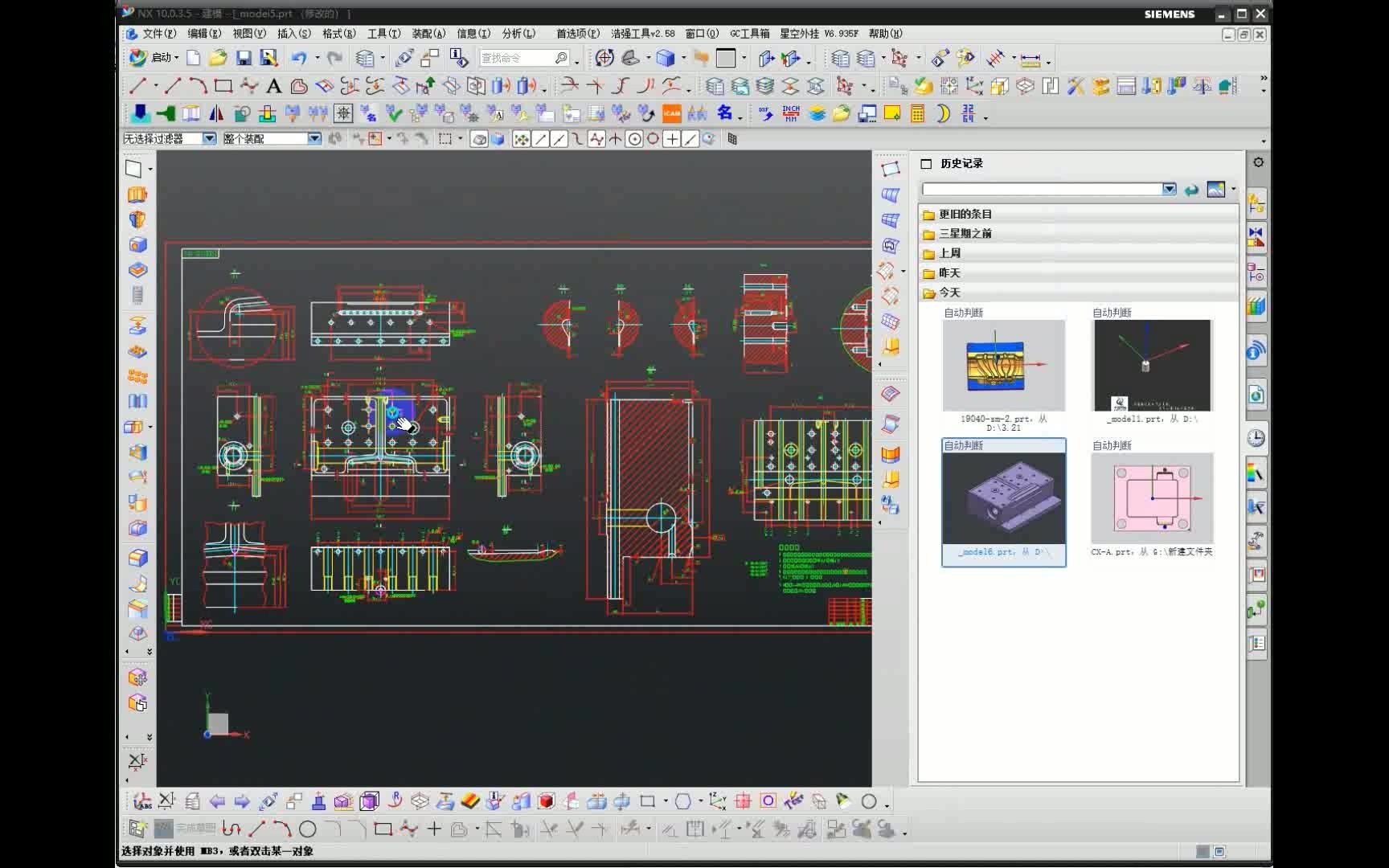Click the orange ICAM toolbar icon
Image resolution: width=1389 pixels, height=868 pixels.
pos(672,114)
